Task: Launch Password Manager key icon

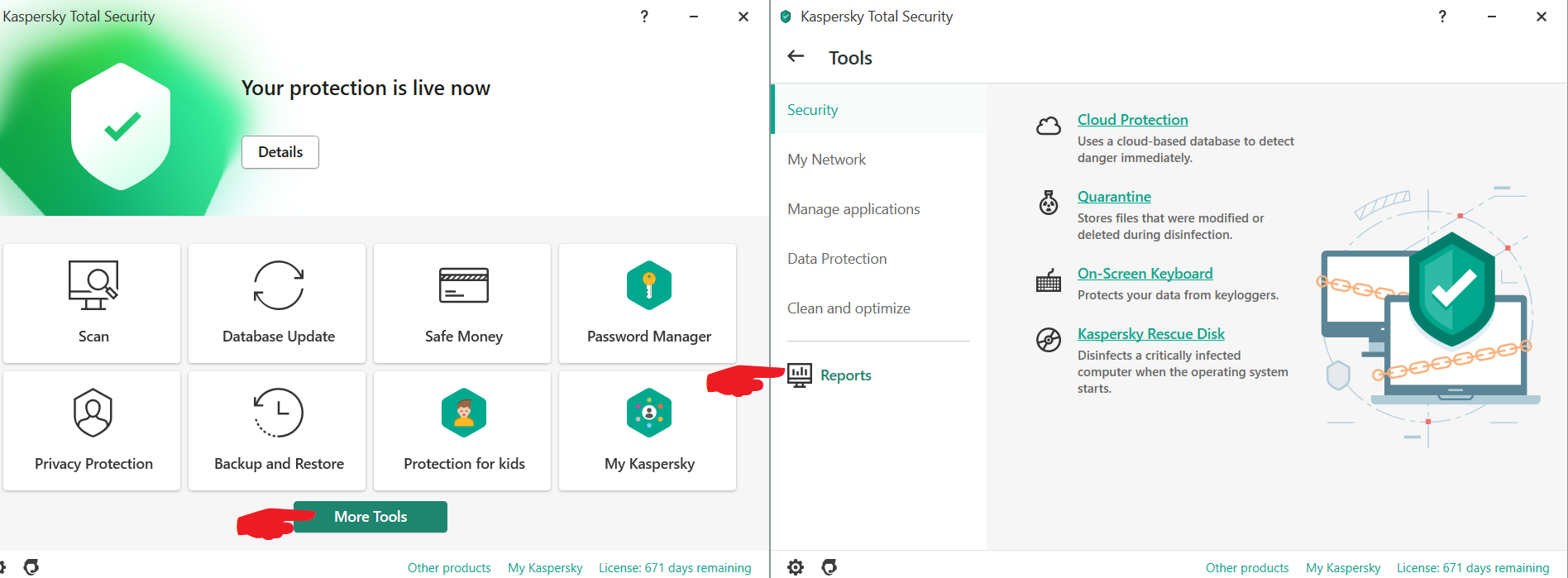Action: tap(649, 285)
